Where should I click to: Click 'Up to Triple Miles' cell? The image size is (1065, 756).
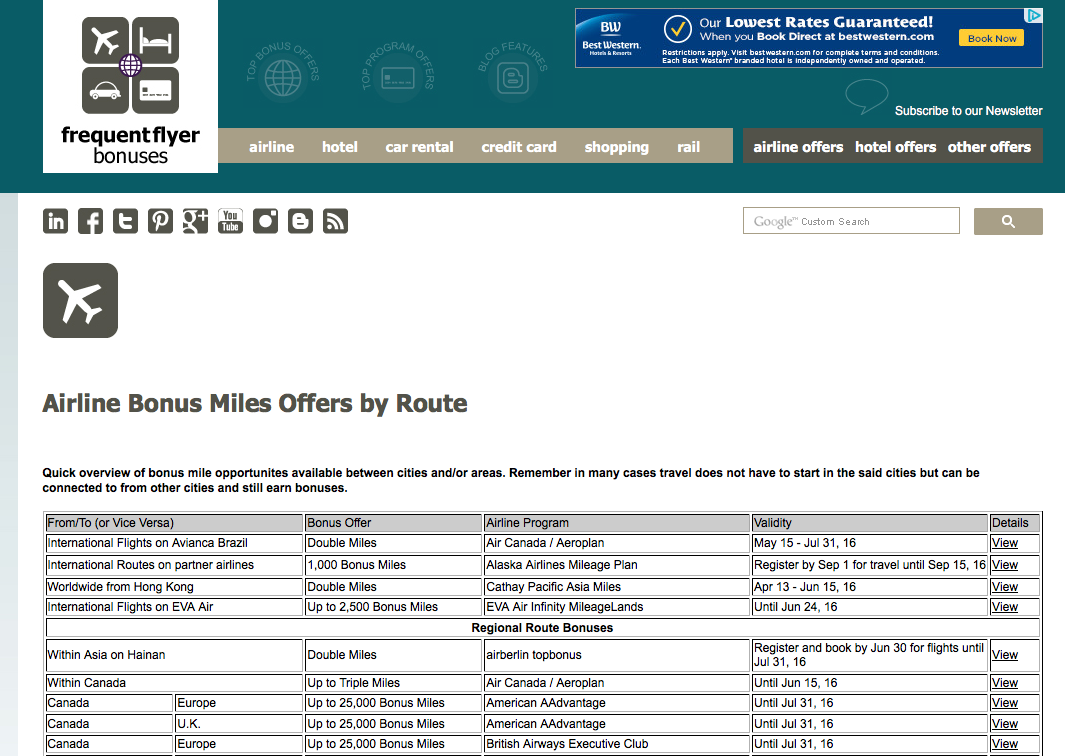[393, 683]
